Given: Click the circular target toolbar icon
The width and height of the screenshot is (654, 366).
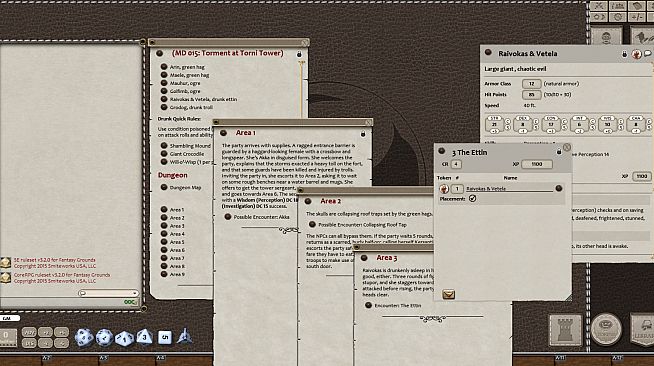Looking at the screenshot, I should pos(618,17).
